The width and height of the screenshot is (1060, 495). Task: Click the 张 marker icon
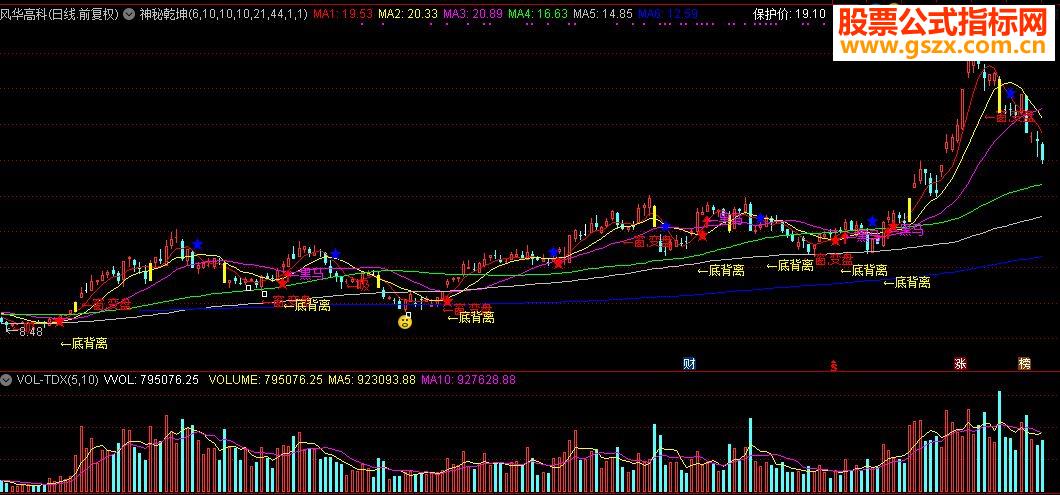point(960,364)
